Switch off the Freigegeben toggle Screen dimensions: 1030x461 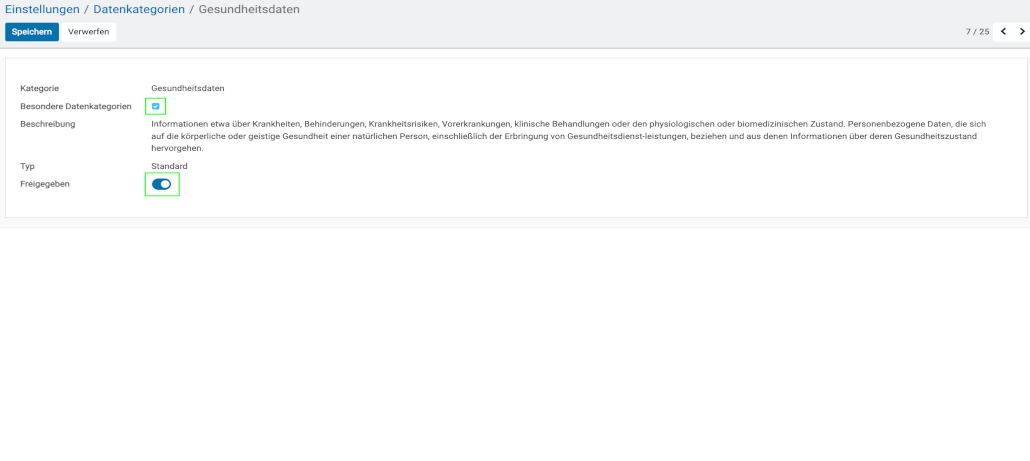point(161,184)
